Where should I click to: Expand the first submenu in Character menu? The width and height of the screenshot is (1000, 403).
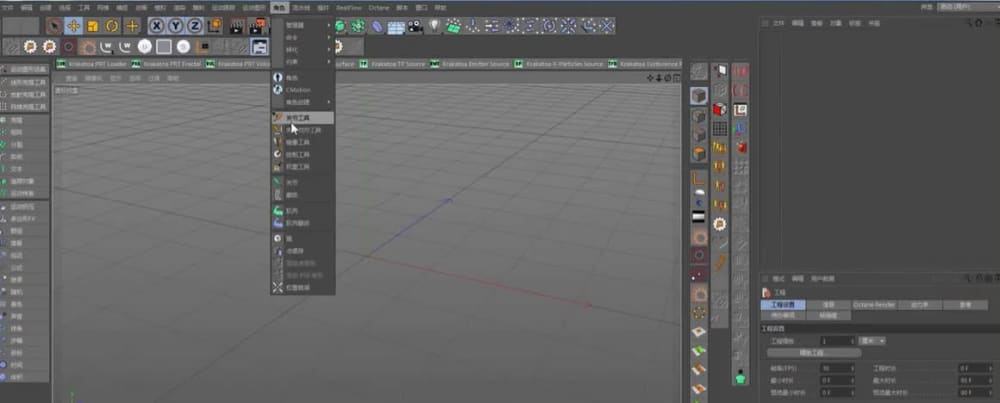pos(303,25)
